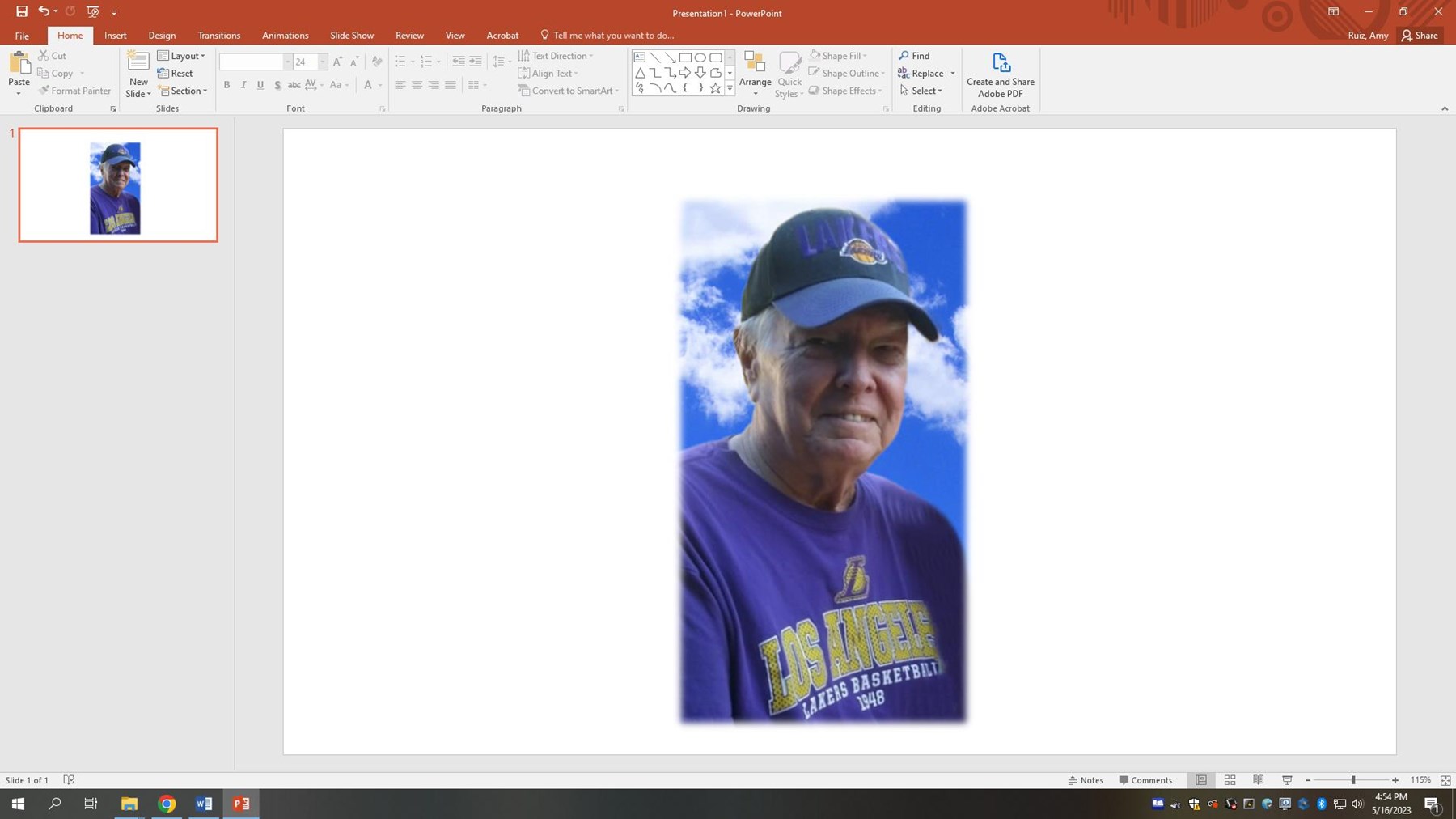The width and height of the screenshot is (1456, 819).
Task: Select slide 1 thumbnail
Action: click(118, 185)
